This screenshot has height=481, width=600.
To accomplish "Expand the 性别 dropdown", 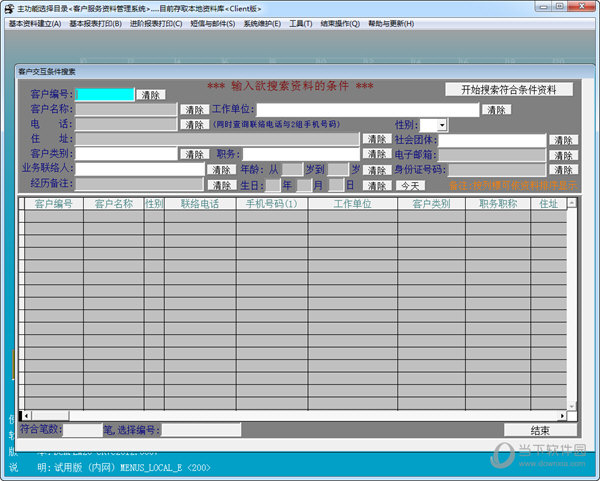I will pos(442,125).
